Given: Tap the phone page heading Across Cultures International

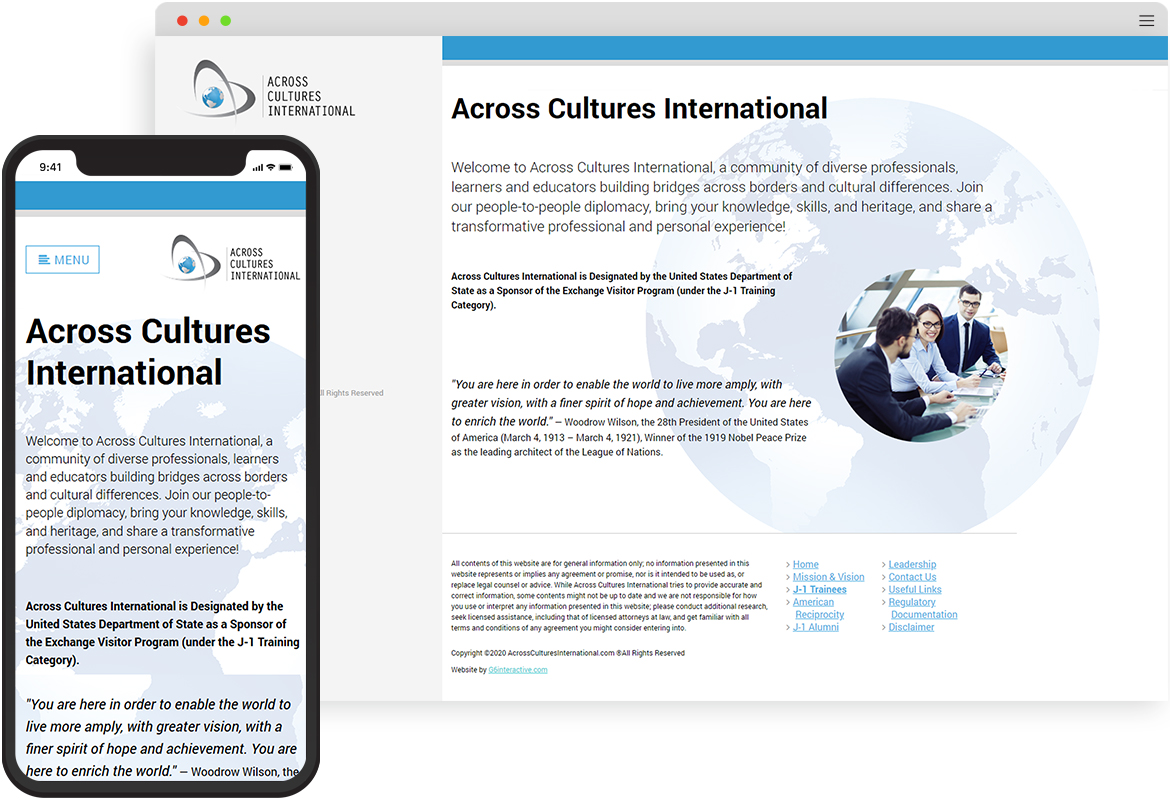Looking at the screenshot, I should point(148,351).
